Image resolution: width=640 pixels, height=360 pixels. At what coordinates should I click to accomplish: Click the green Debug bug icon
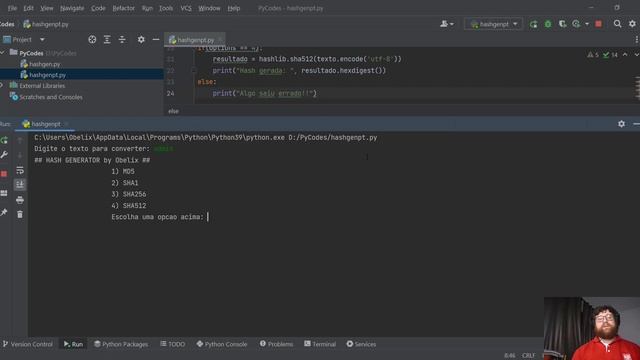(548, 24)
